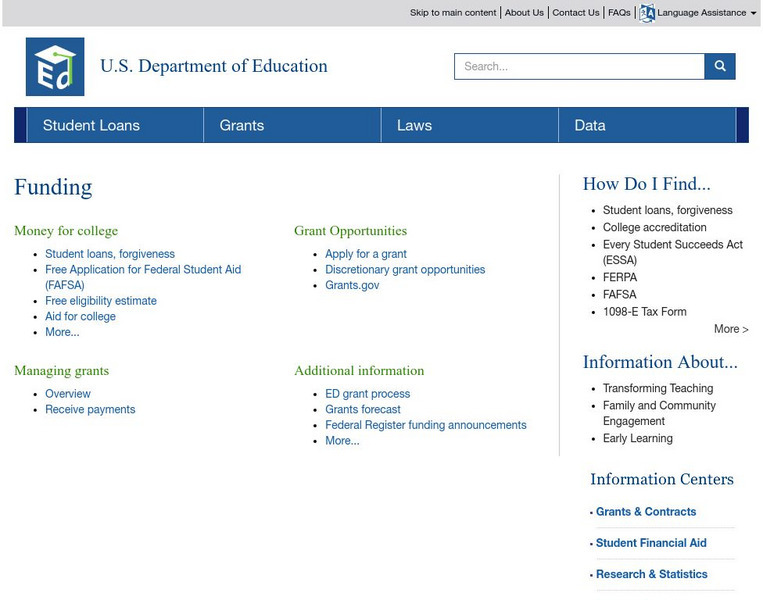Open the Contact Us link
The image size is (763, 600).
[x=576, y=13]
